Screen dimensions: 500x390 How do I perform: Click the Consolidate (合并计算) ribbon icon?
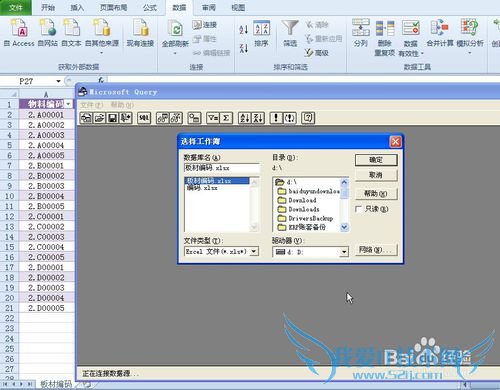[x=440, y=33]
